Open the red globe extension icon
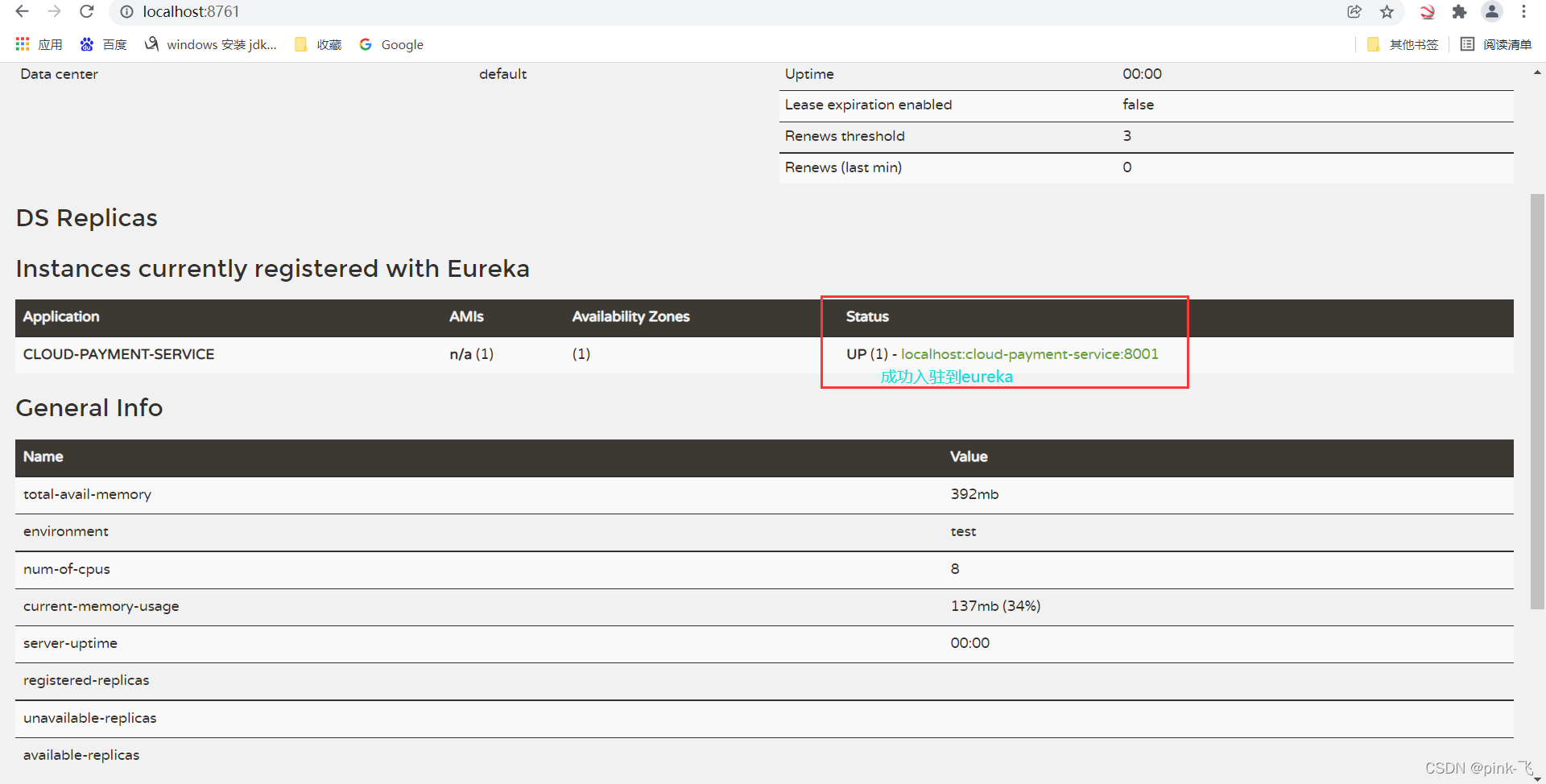Screen dimensions: 1546x784 [1427, 11]
